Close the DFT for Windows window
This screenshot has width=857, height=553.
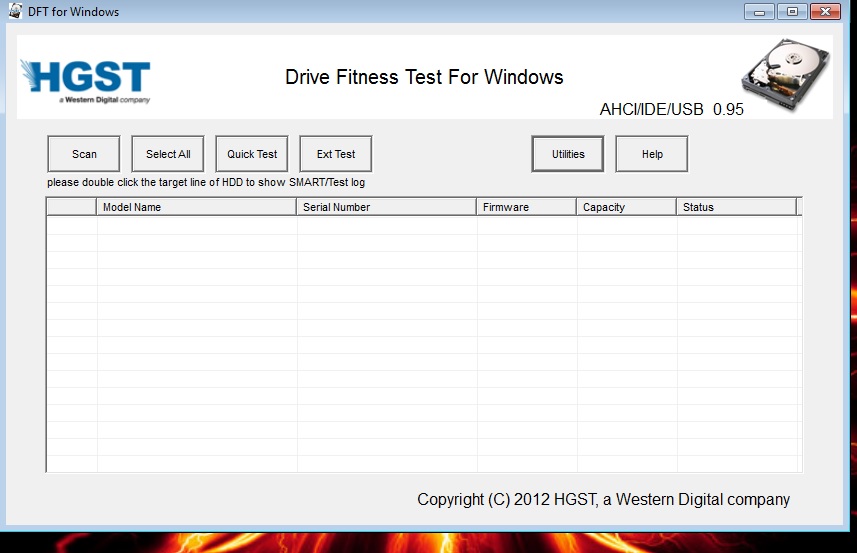(x=825, y=11)
